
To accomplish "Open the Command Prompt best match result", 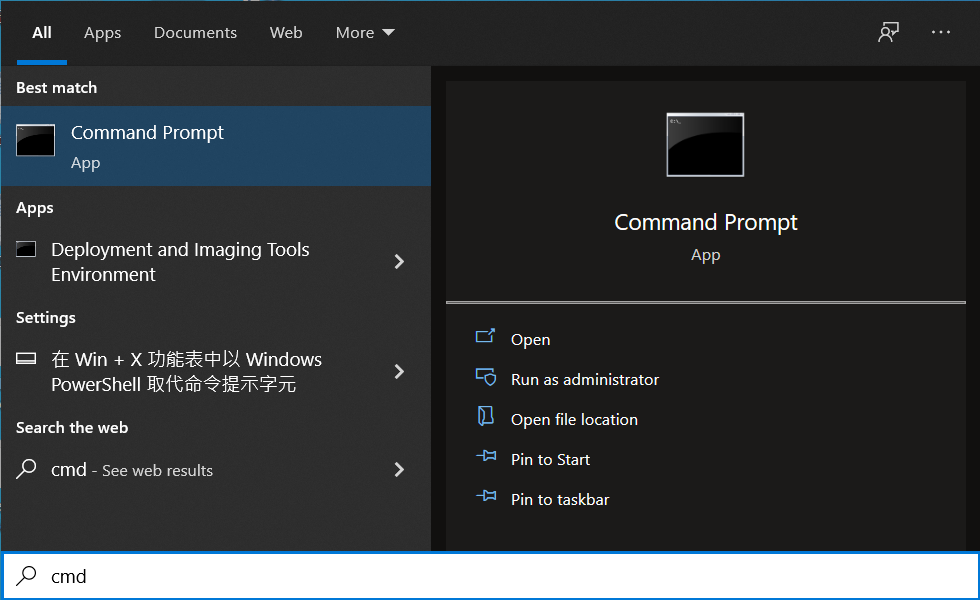I will [x=216, y=146].
